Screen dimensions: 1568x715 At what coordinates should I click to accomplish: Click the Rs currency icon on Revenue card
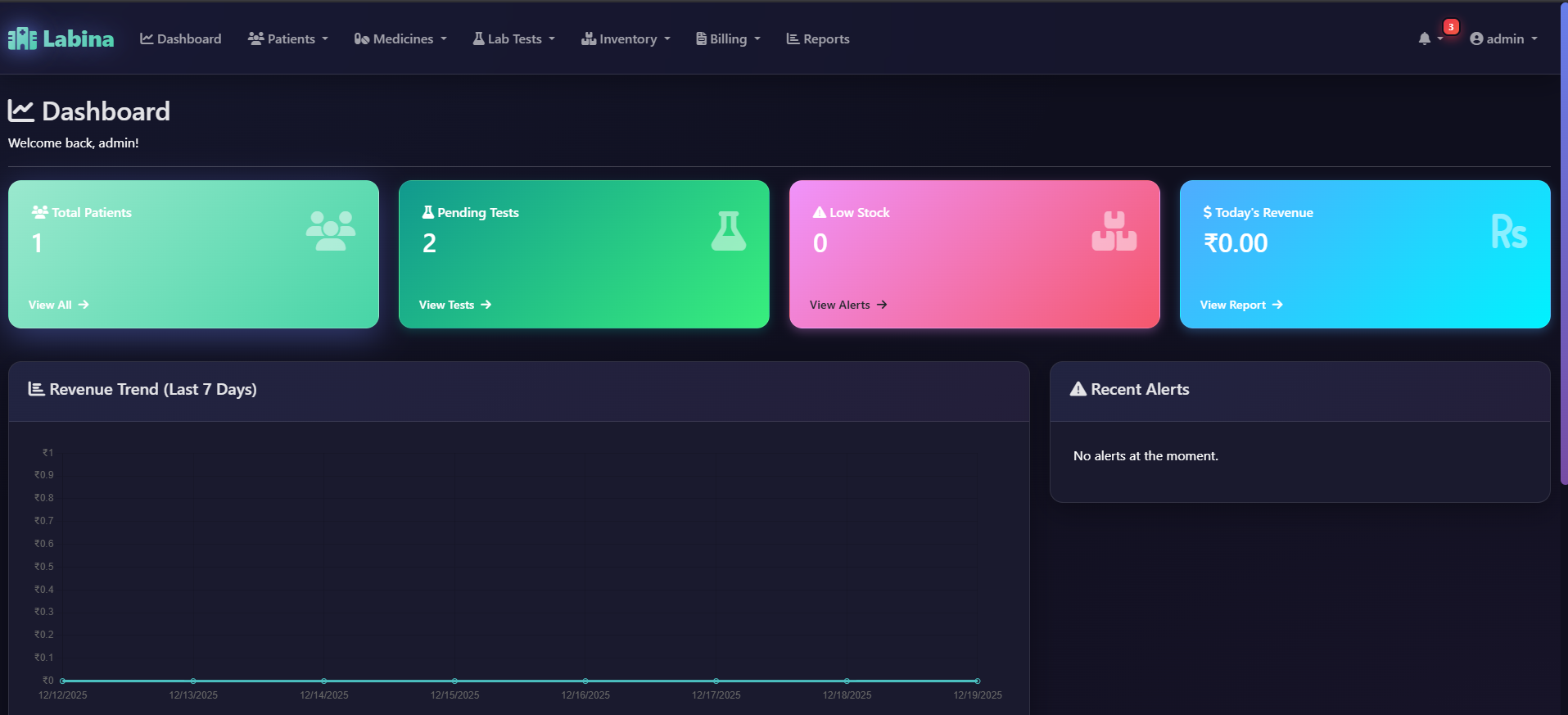coord(1508,233)
